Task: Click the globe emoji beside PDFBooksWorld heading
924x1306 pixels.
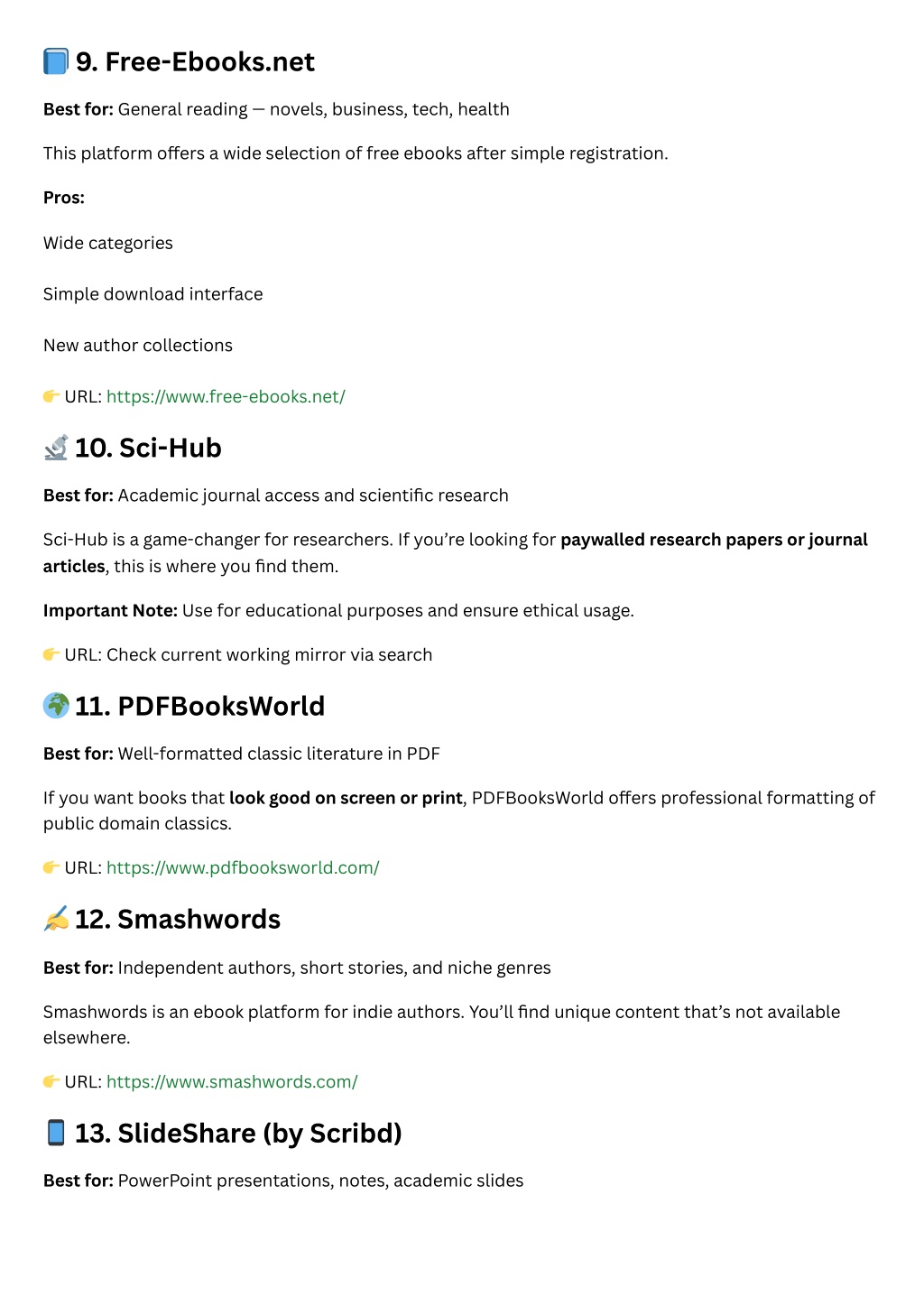Action: pos(56,706)
